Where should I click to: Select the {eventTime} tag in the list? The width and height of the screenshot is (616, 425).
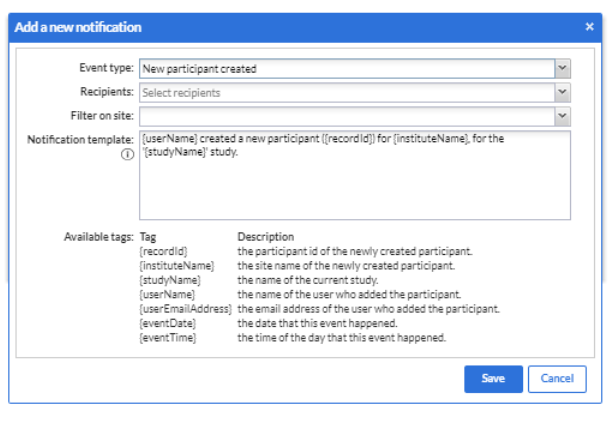(x=168, y=338)
